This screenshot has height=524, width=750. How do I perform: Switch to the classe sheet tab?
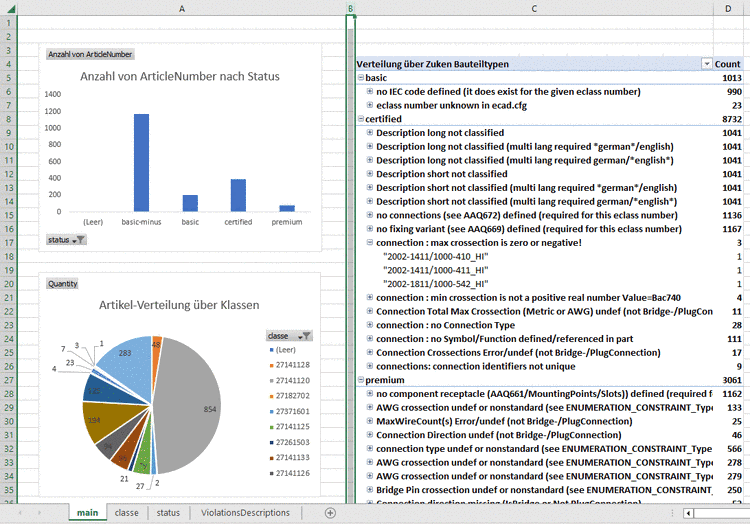pos(126,513)
